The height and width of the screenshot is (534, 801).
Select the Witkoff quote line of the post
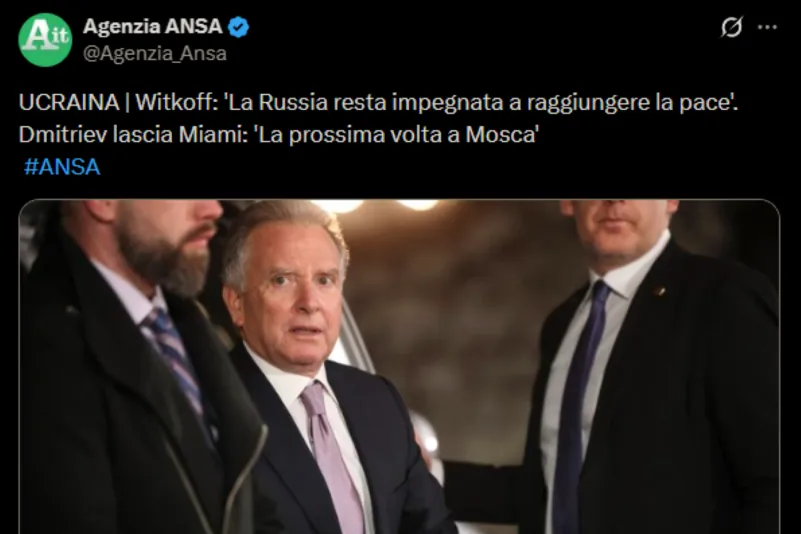(x=379, y=102)
